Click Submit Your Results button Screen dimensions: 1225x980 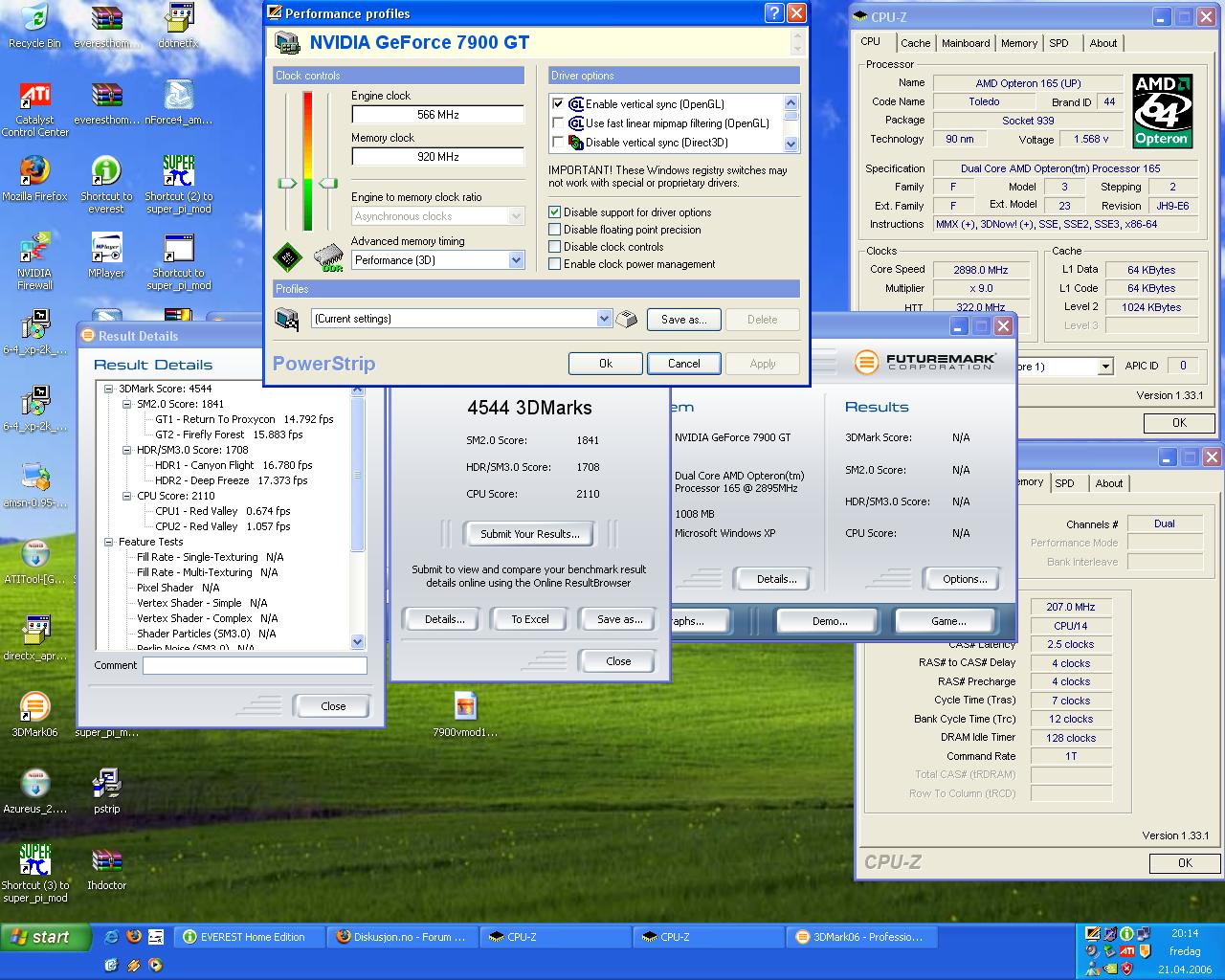pos(529,534)
